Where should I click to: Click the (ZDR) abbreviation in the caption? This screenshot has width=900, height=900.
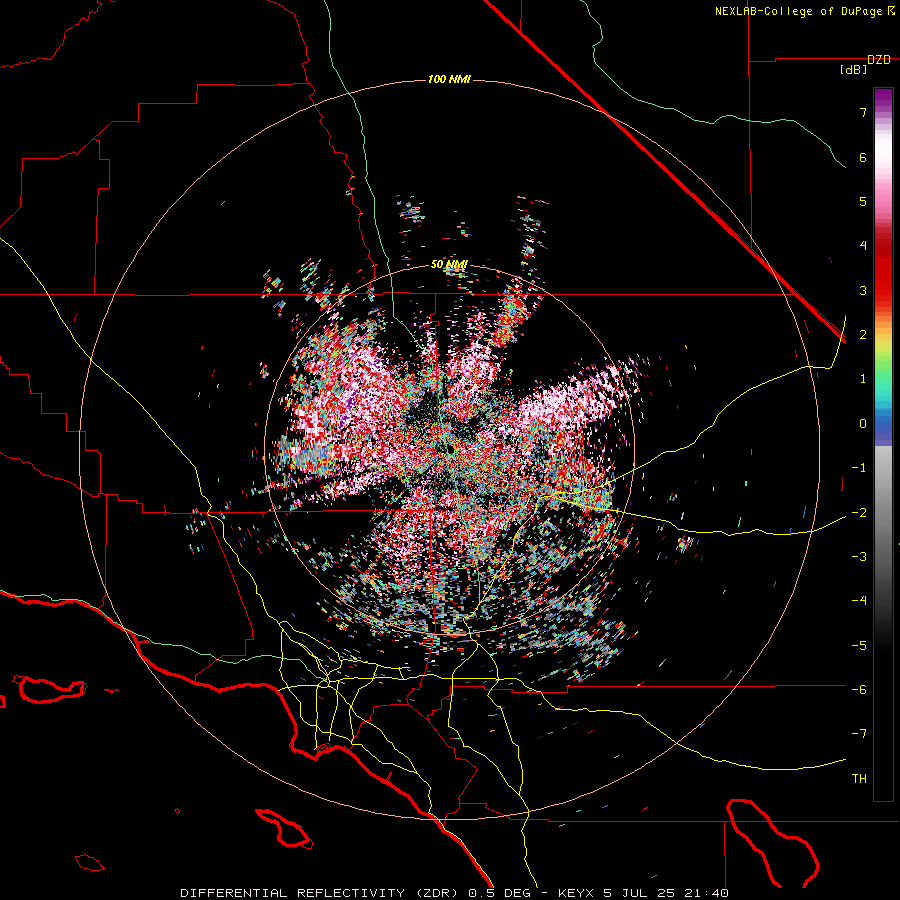[x=435, y=893]
